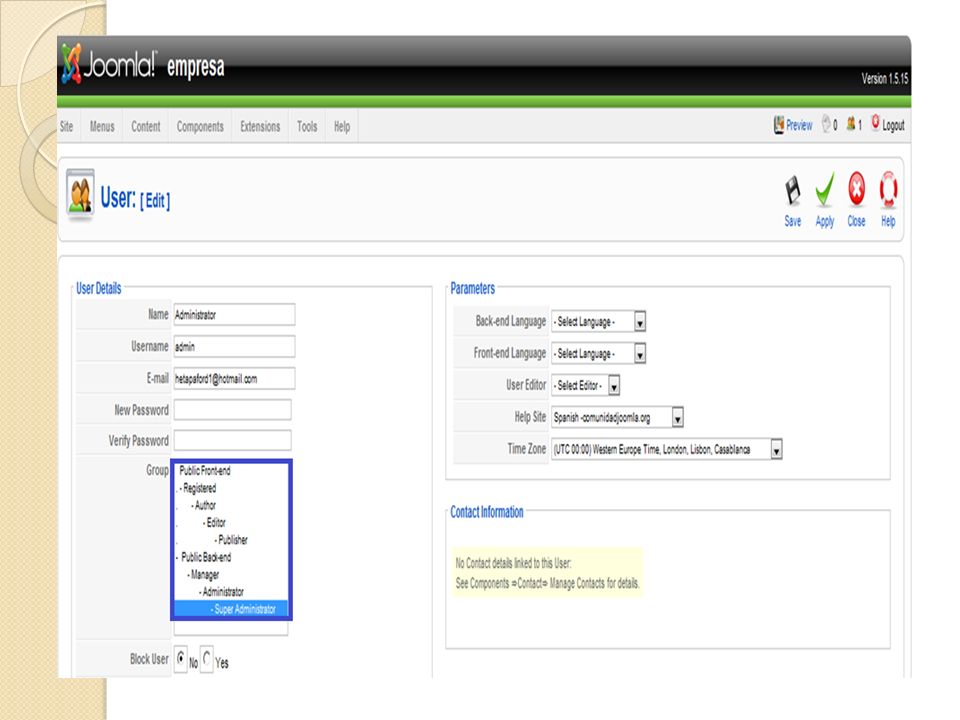This screenshot has width=960, height=720.
Task: Open the Tools menu
Action: (307, 127)
